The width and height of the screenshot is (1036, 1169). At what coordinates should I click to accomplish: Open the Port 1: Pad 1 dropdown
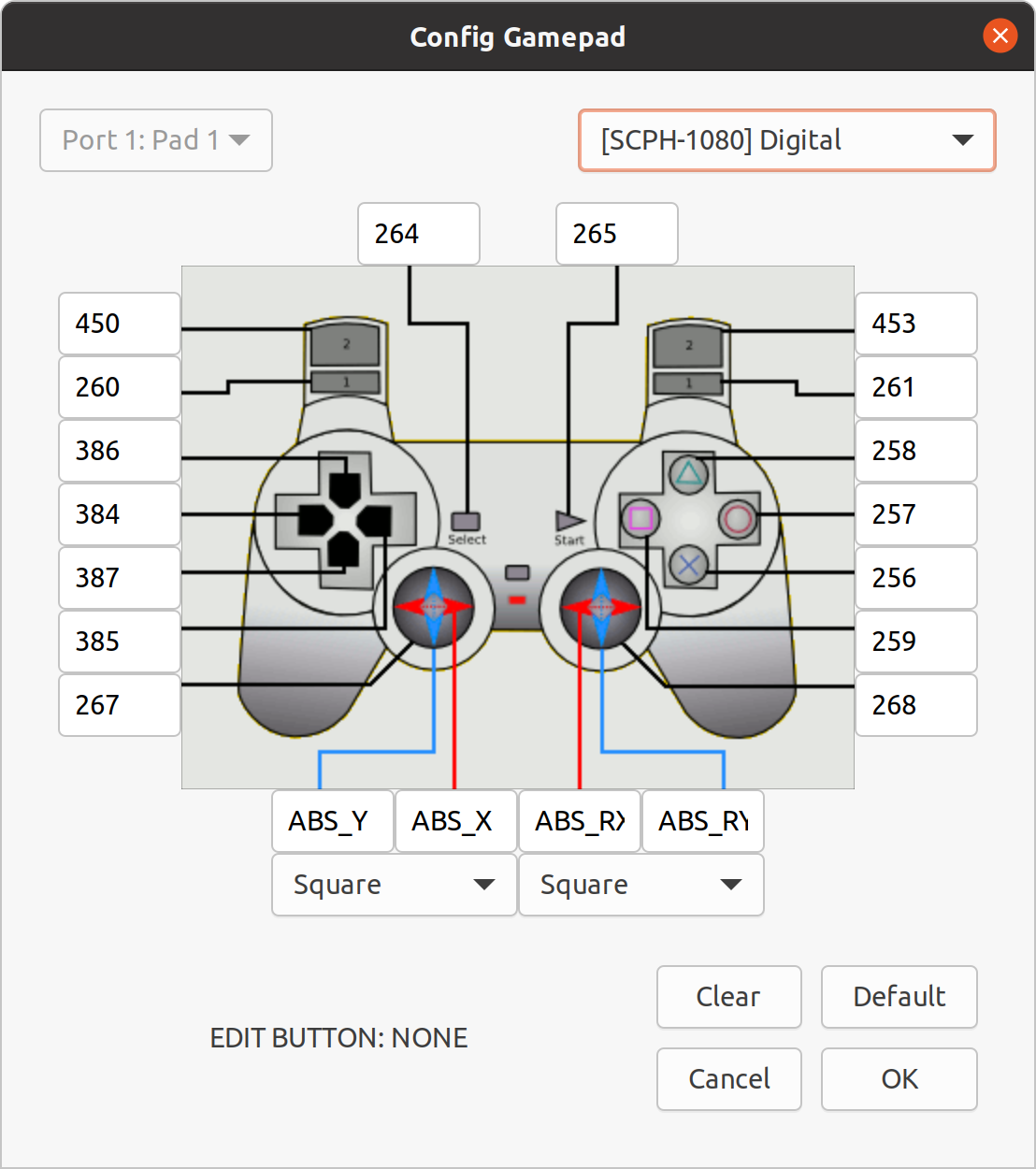click(156, 140)
